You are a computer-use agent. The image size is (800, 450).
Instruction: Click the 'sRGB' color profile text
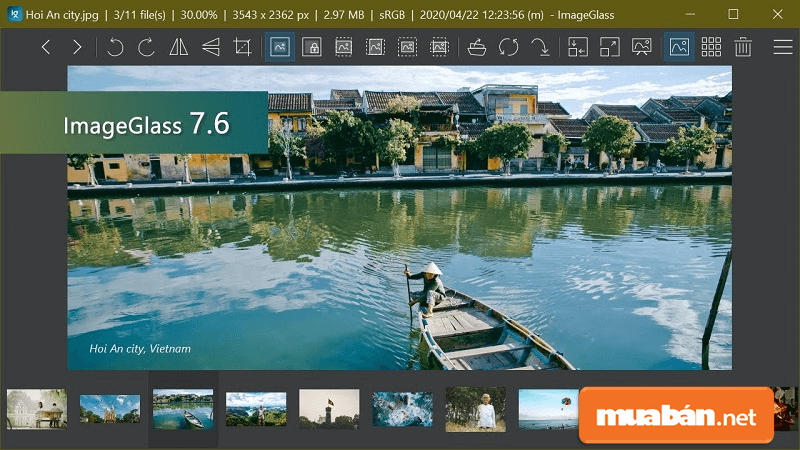point(392,15)
